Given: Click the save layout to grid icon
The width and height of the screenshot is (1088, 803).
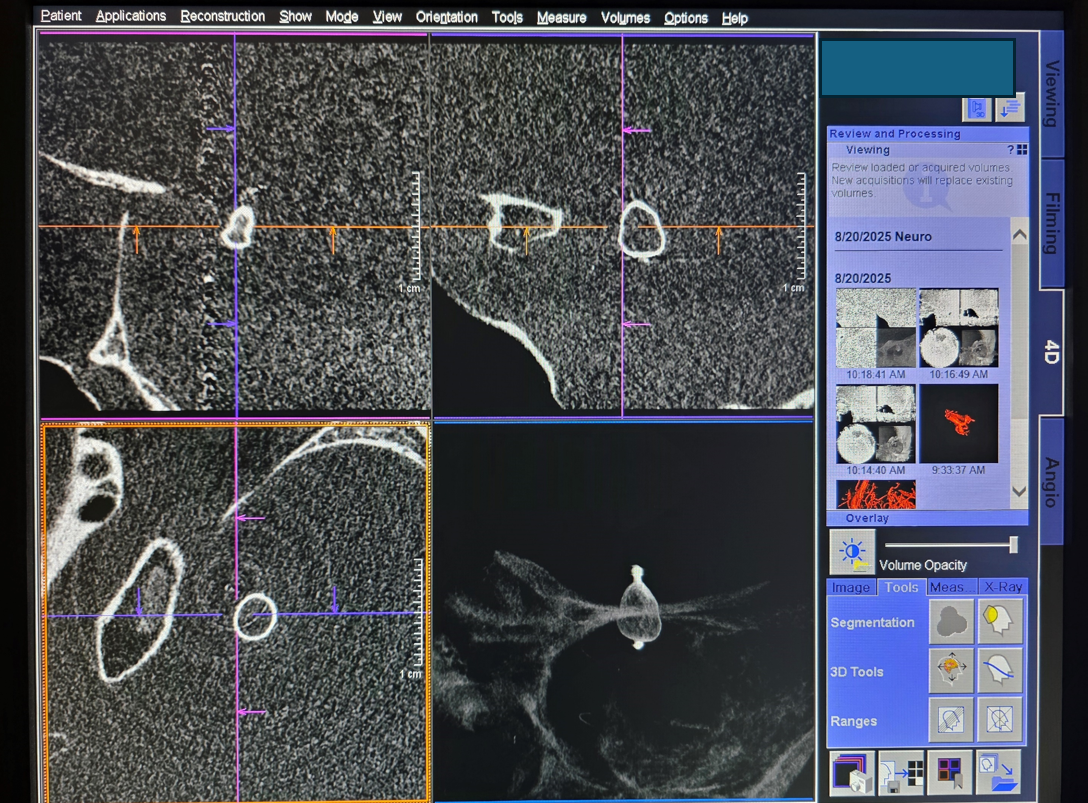Looking at the screenshot, I should (901, 774).
